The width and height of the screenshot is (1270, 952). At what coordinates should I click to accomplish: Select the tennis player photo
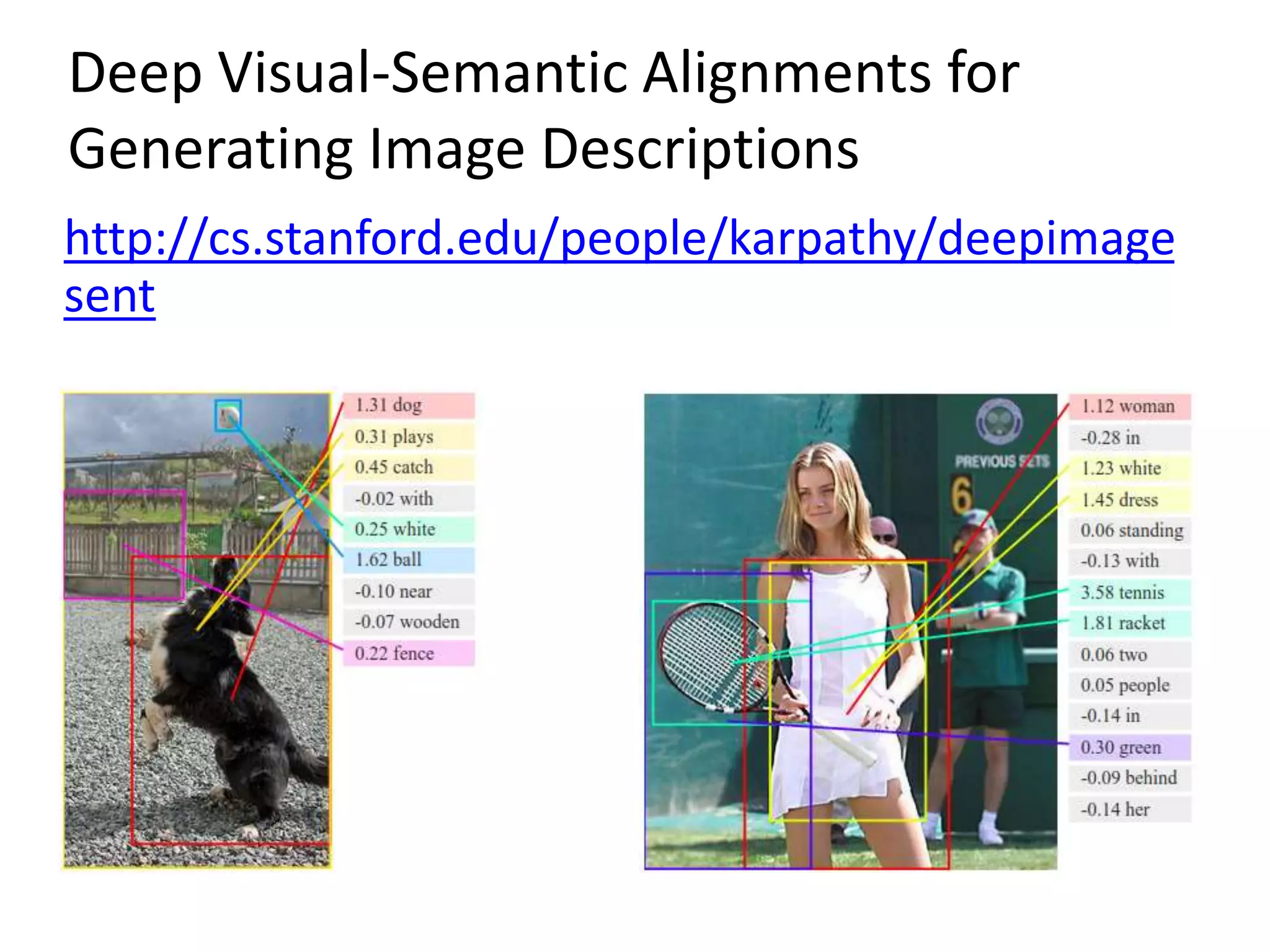coord(850,632)
